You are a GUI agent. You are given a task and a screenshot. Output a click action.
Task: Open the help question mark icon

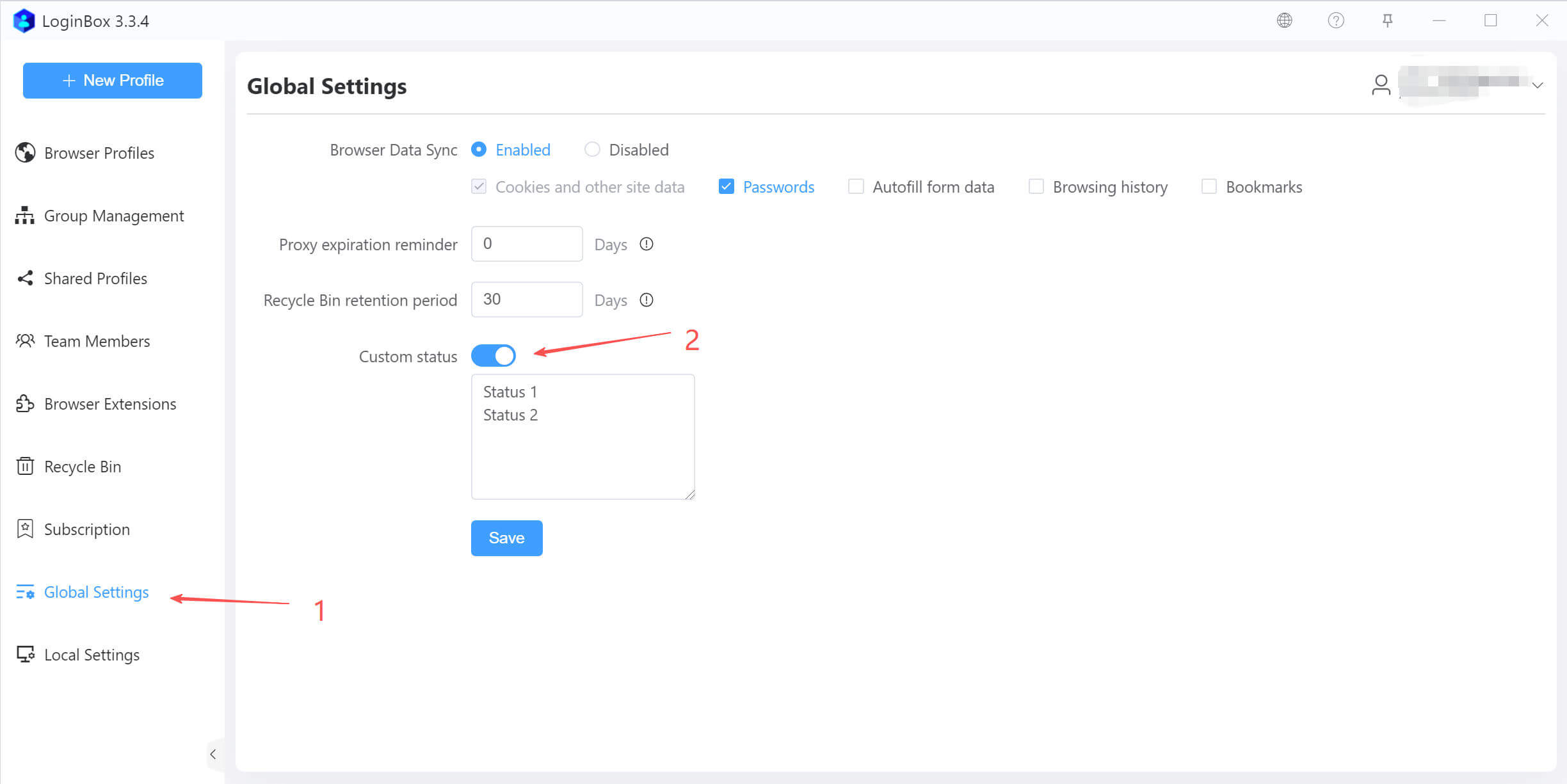point(1336,20)
